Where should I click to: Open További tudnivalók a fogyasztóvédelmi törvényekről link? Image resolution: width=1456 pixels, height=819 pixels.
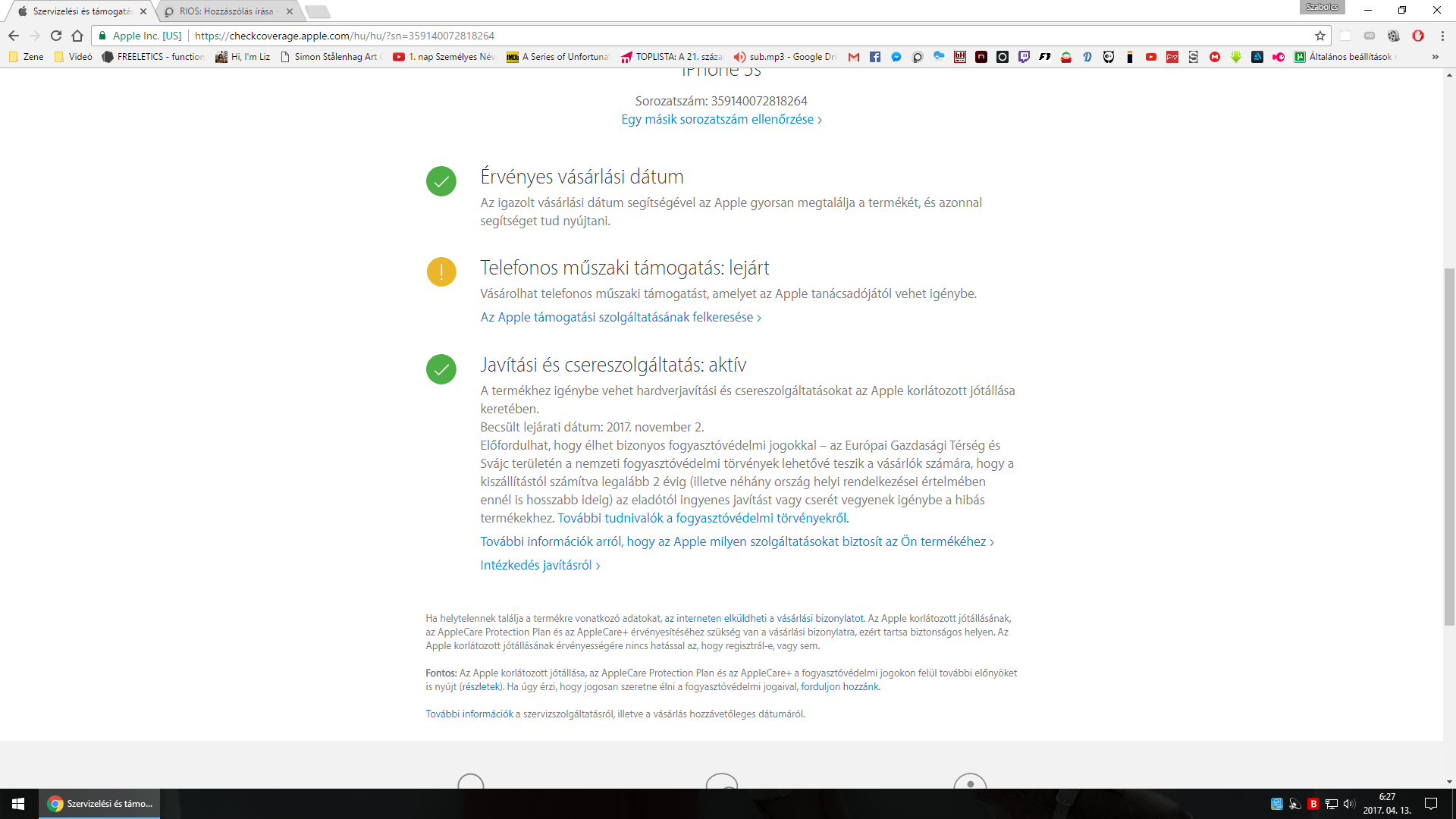(703, 518)
